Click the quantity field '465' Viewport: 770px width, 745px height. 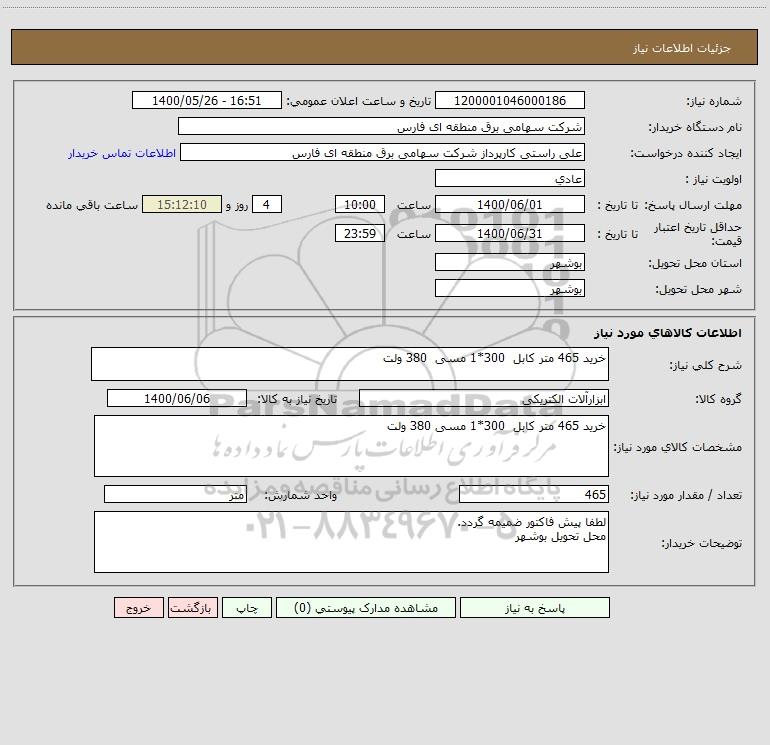[x=534, y=494]
